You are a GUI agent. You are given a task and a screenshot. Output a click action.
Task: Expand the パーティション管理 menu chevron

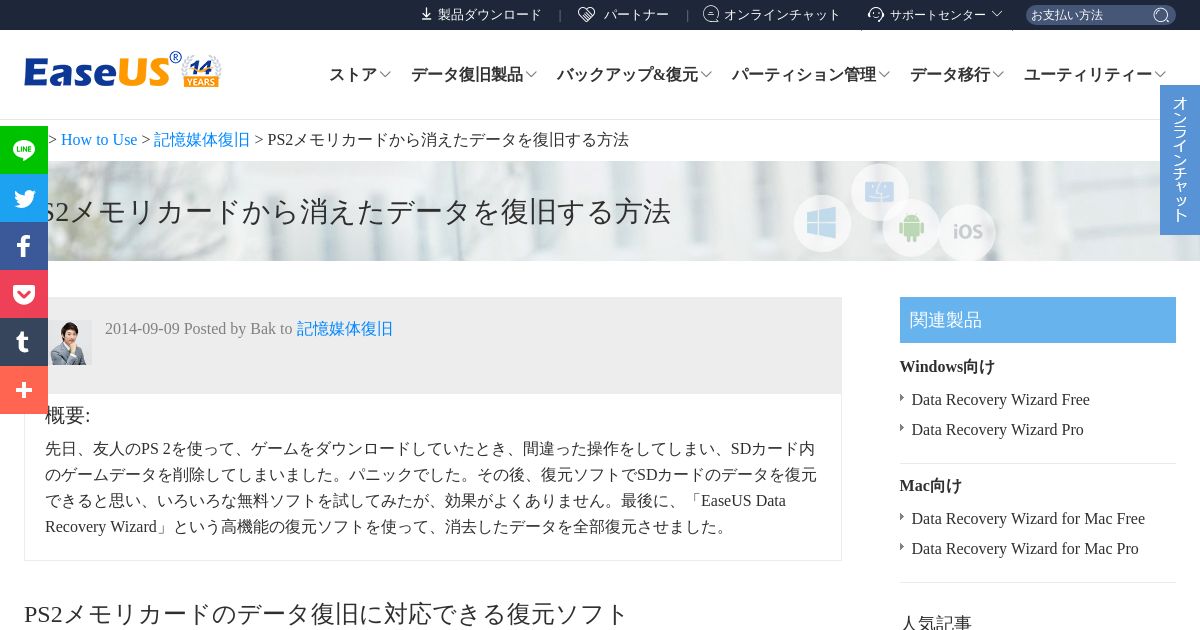[x=884, y=75]
